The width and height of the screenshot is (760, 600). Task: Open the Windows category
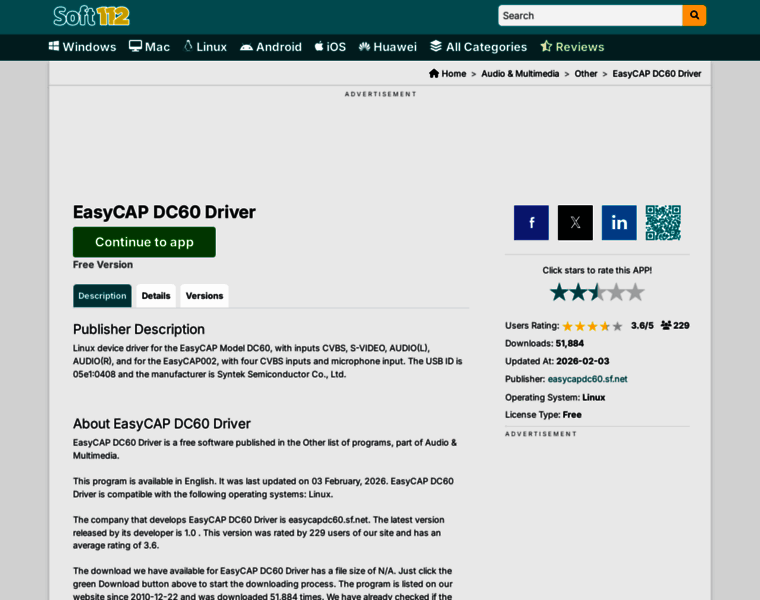coord(82,47)
